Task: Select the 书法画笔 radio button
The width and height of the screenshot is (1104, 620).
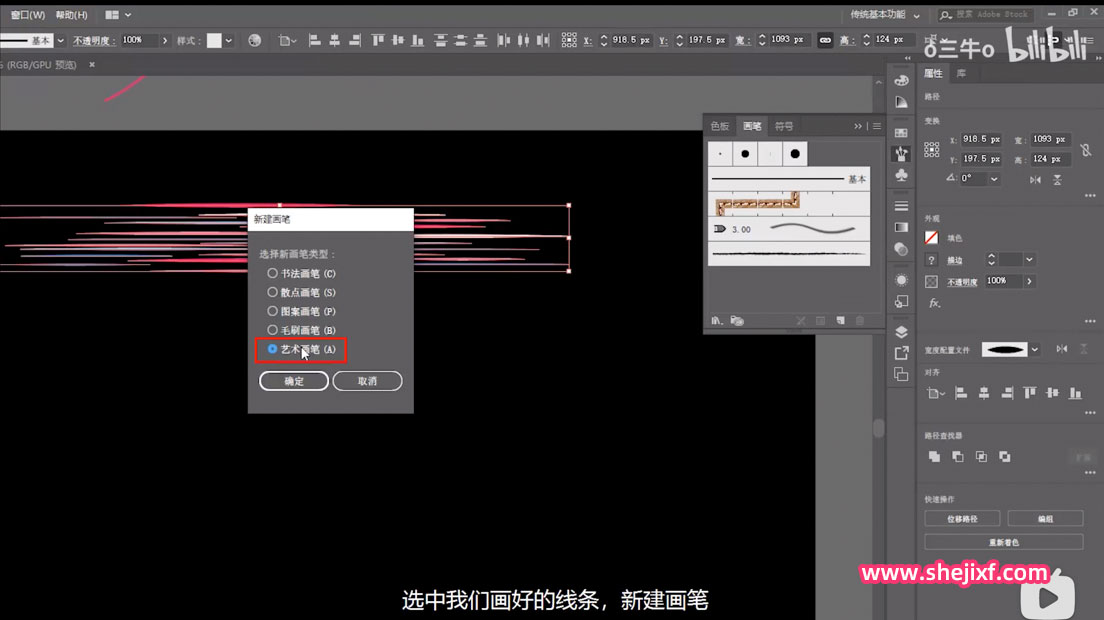Action: coord(273,273)
